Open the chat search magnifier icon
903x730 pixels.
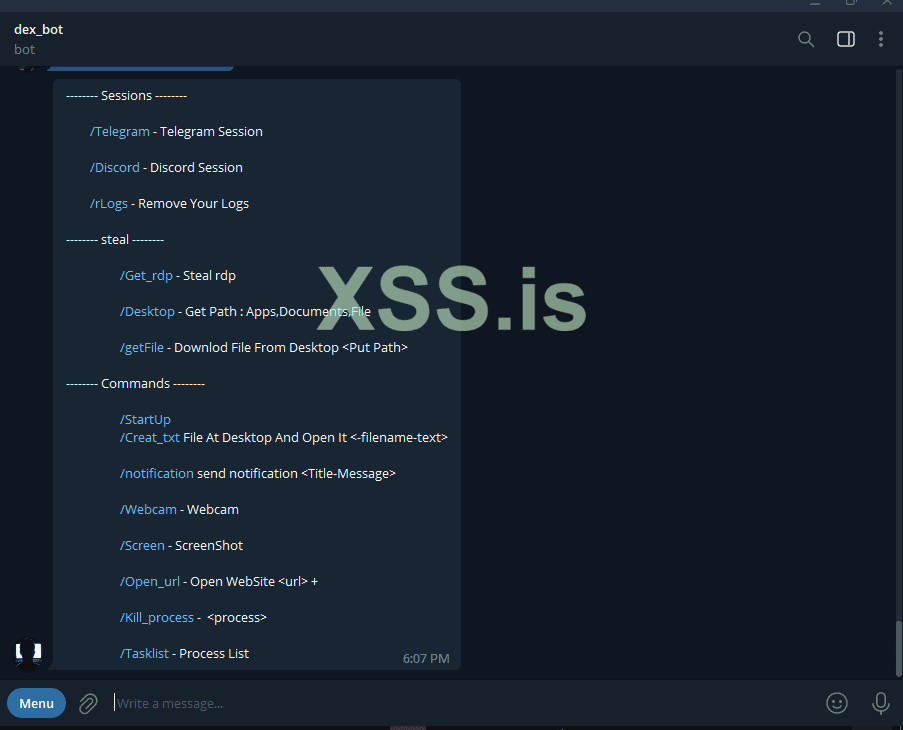806,39
